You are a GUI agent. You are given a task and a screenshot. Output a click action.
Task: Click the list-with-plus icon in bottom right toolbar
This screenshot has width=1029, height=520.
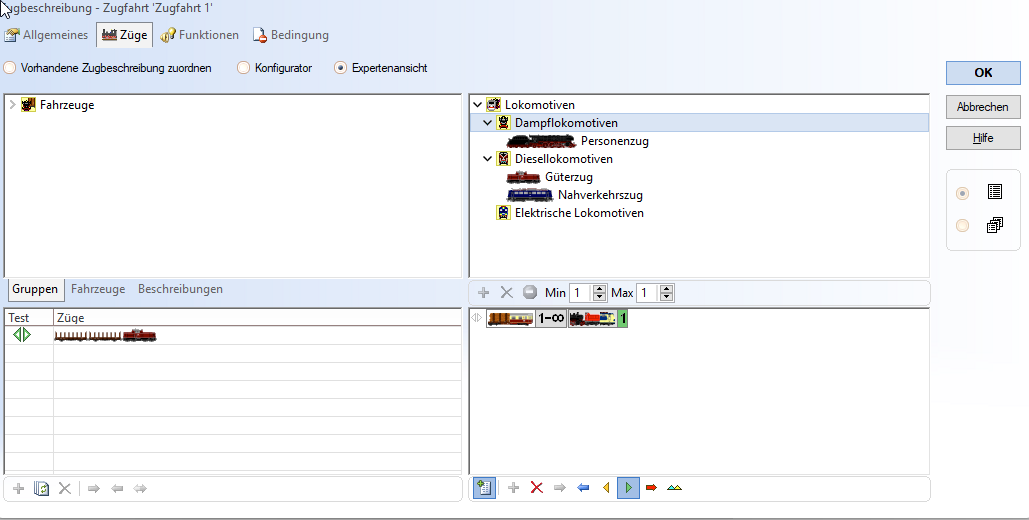[x=483, y=488]
